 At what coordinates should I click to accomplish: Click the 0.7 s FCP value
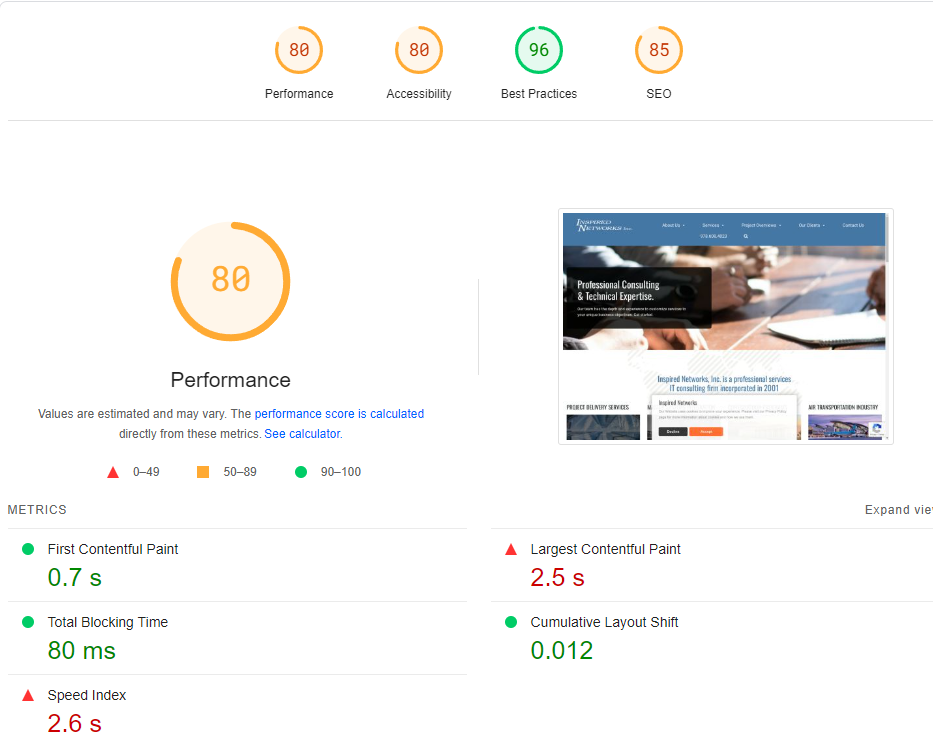[x=74, y=578]
